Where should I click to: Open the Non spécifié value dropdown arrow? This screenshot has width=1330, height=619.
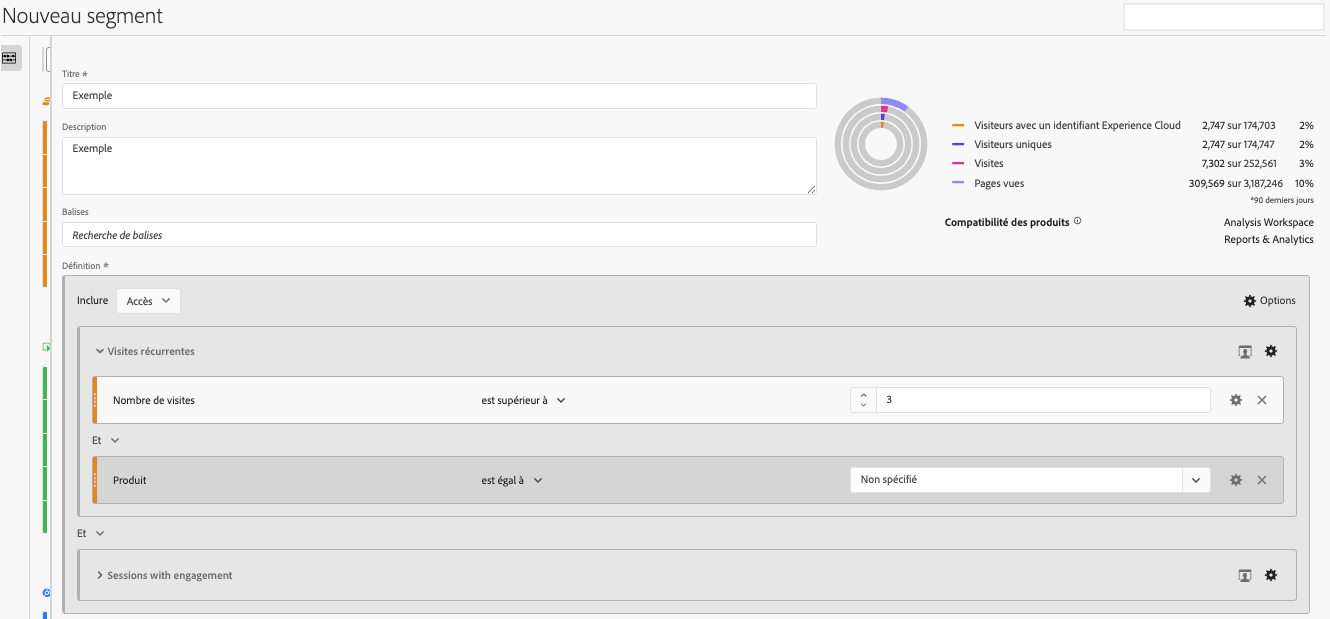tap(1196, 480)
